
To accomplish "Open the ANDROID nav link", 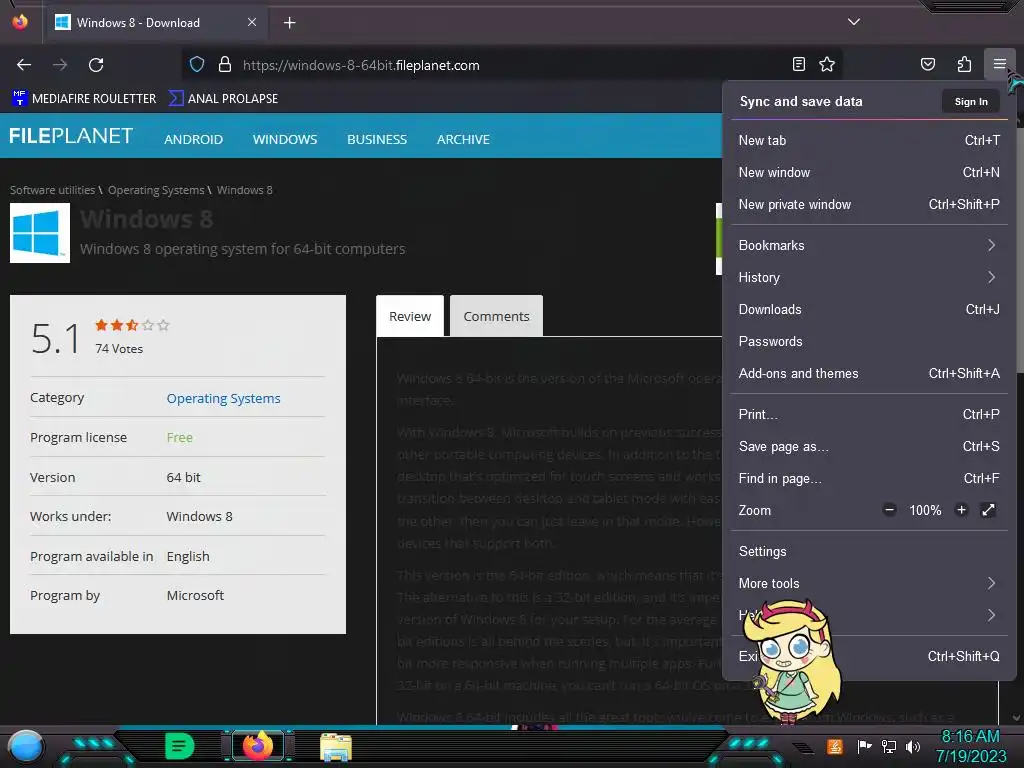I will (193, 139).
